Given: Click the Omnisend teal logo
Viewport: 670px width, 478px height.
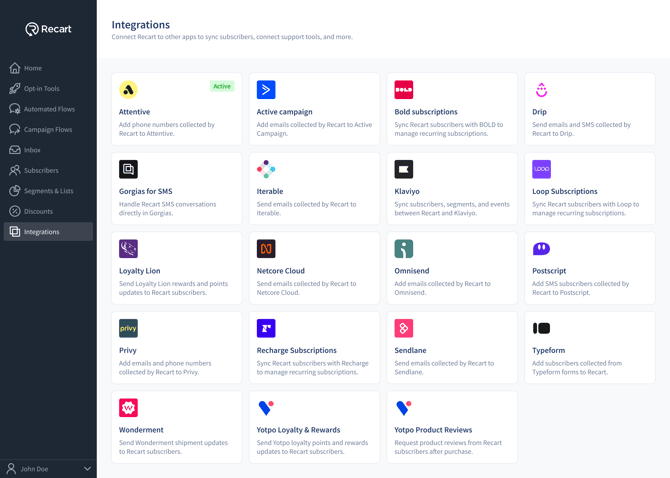Looking at the screenshot, I should (404, 249).
